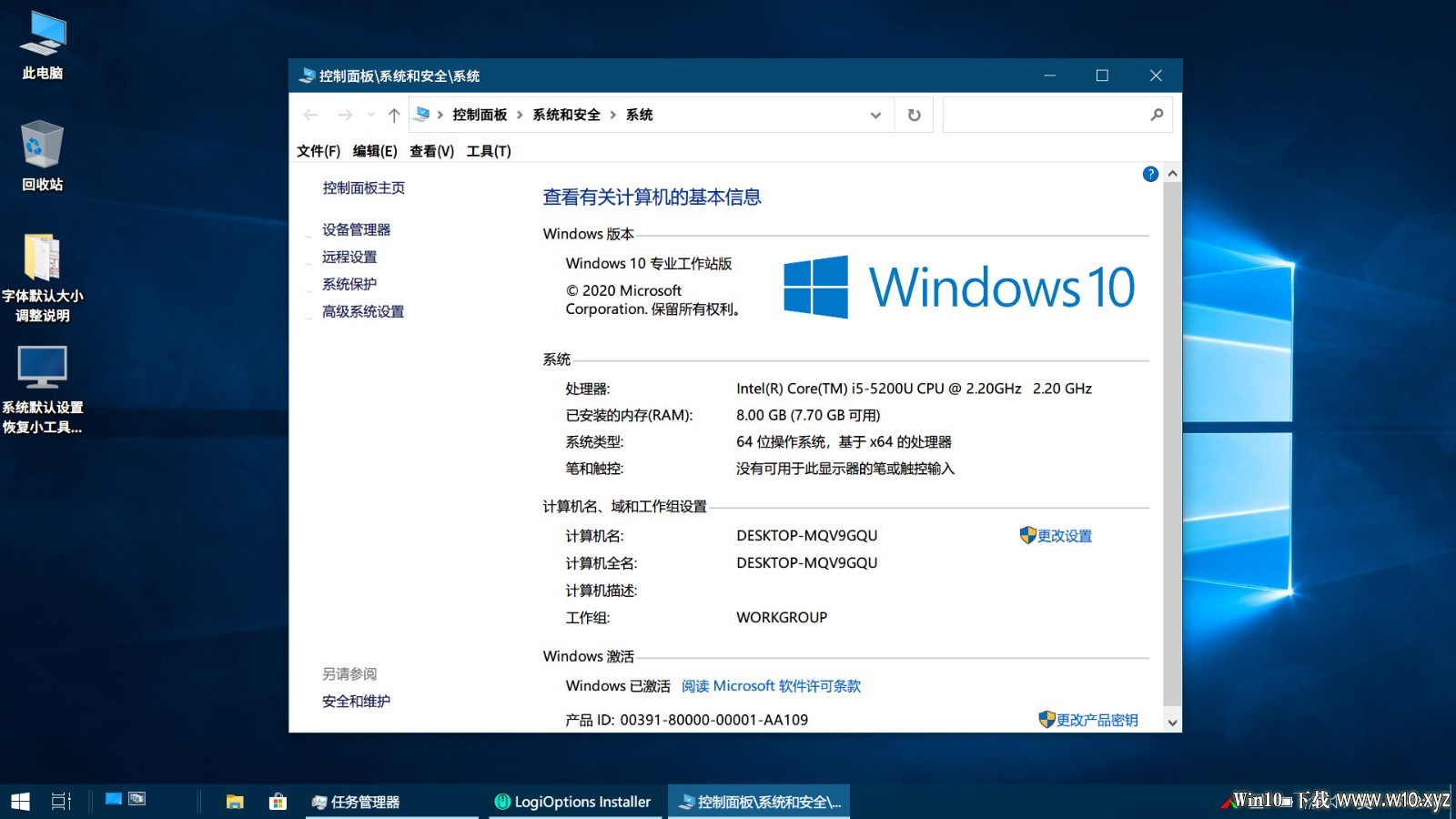The width and height of the screenshot is (1456, 819).
Task: Click the search magnifier icon
Action: (x=1157, y=115)
